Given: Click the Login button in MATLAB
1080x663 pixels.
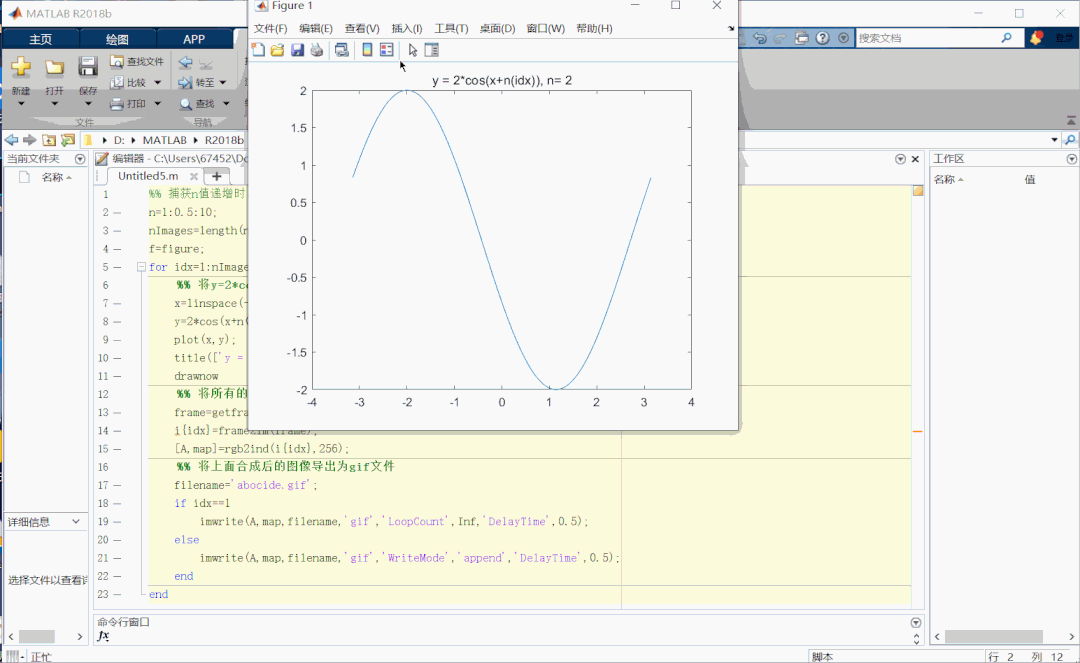Looking at the screenshot, I should pos(1063,38).
